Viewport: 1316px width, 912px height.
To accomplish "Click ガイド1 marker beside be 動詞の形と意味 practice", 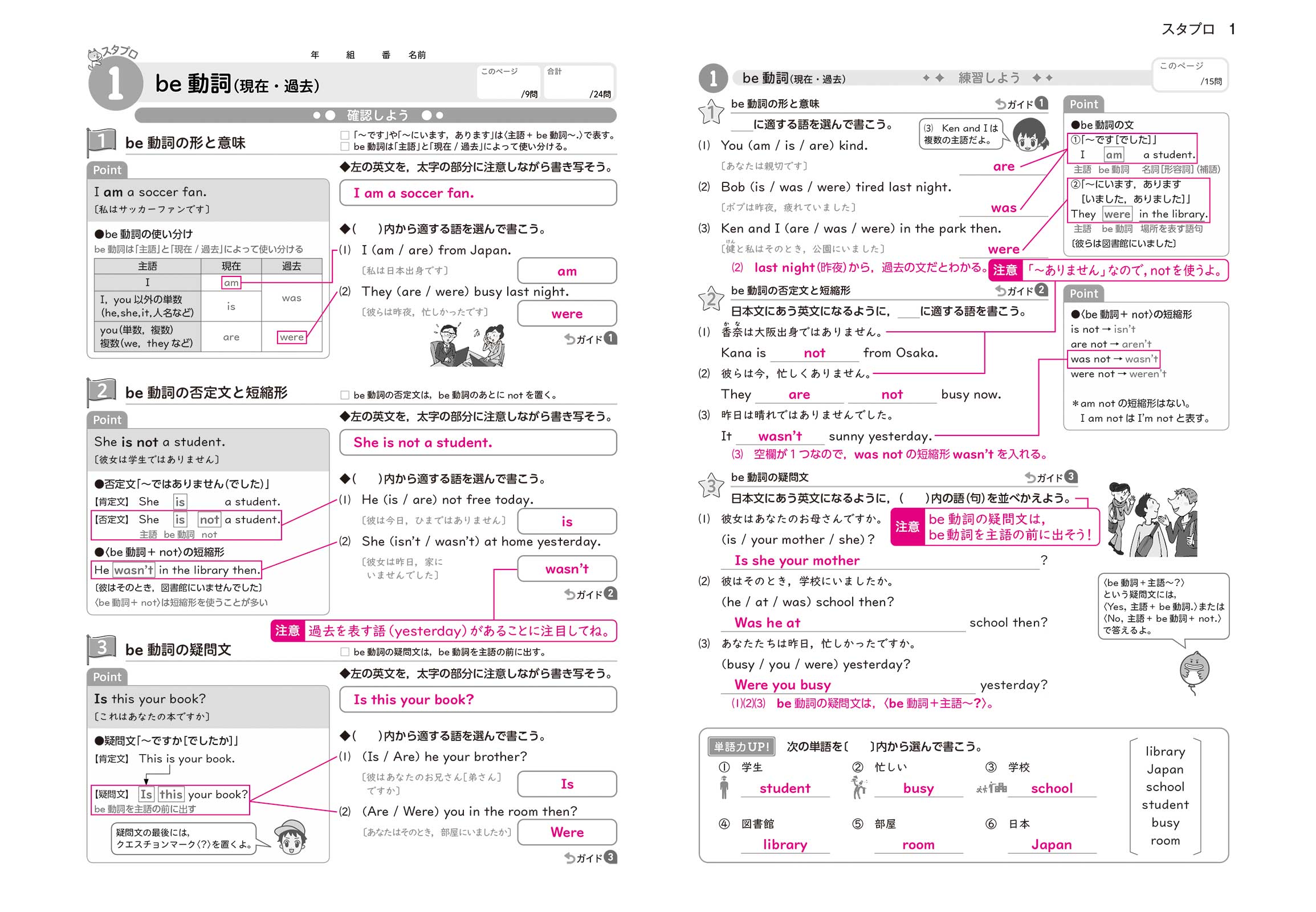I will (1021, 103).
